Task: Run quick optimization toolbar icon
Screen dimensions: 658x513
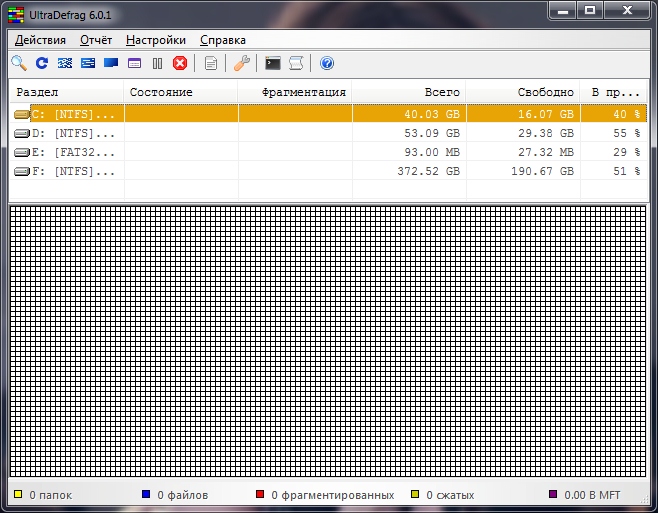Action: pyautogui.click(x=88, y=63)
